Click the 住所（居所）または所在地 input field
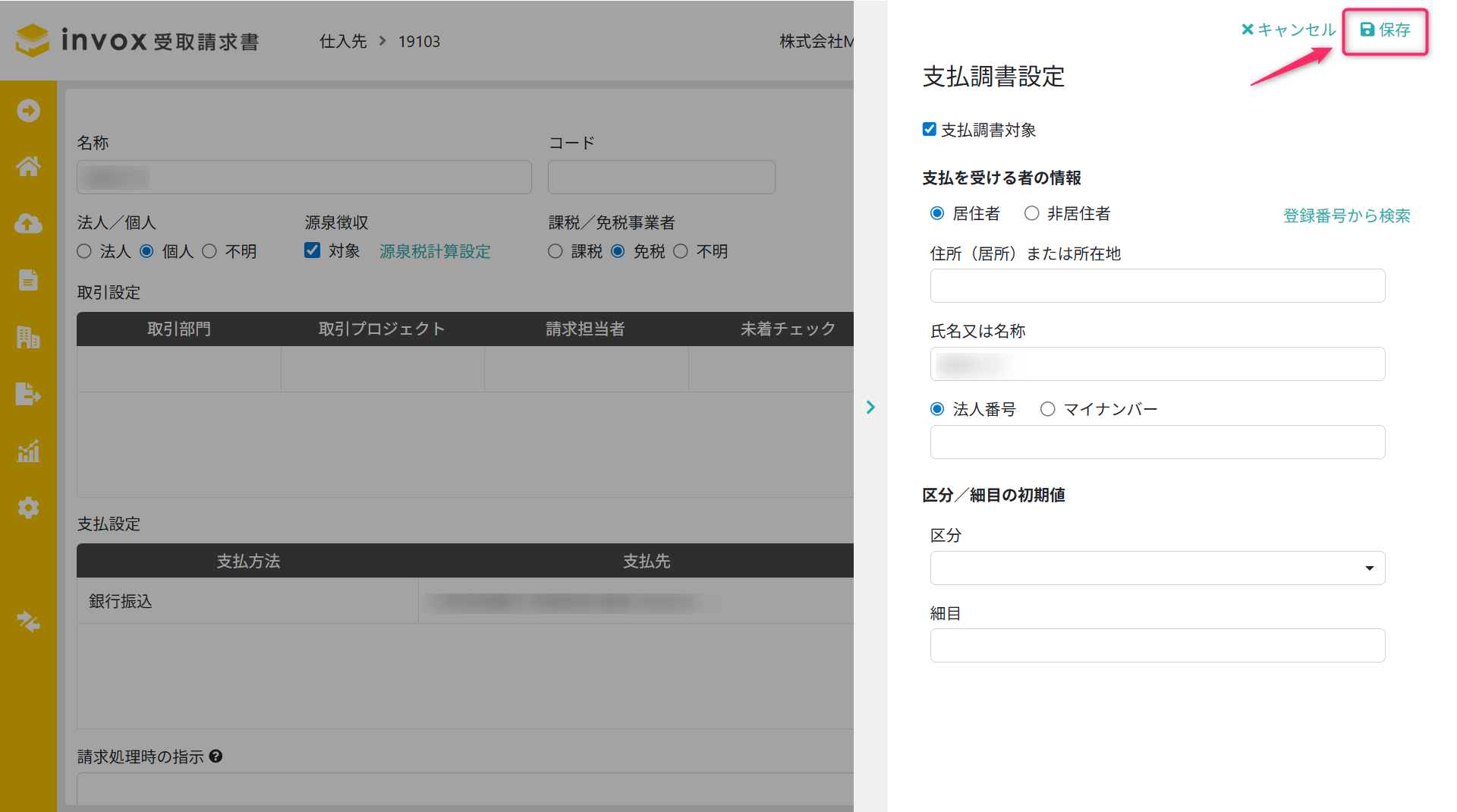Image resolution: width=1457 pixels, height=812 pixels. (x=1156, y=286)
